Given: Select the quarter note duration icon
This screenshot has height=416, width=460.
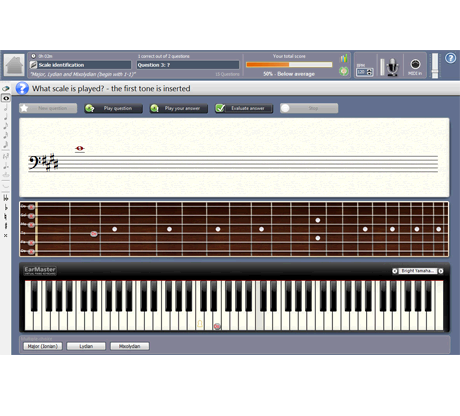Looking at the screenshot, I should (6, 117).
